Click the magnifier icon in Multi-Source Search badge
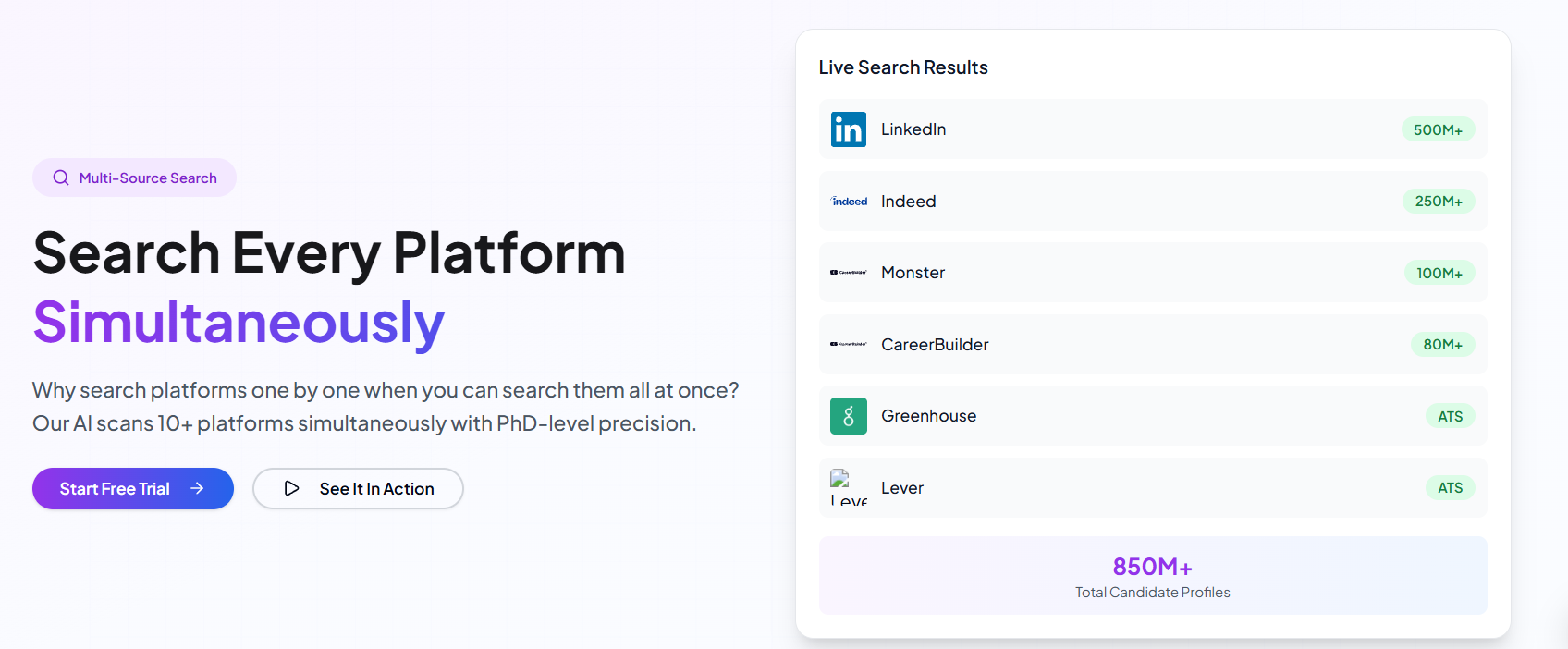The width and height of the screenshot is (1568, 649). (61, 178)
